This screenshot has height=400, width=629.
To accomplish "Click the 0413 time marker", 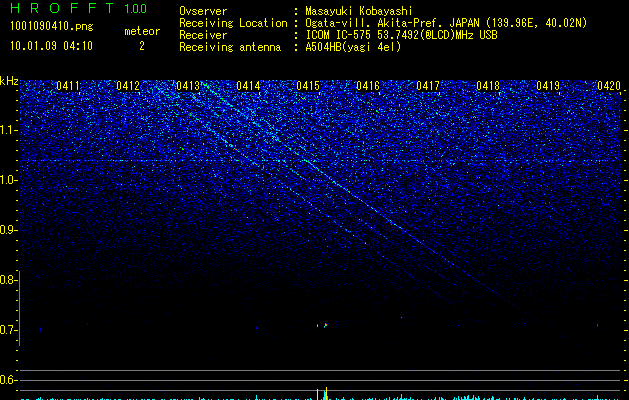I will click(x=188, y=86).
